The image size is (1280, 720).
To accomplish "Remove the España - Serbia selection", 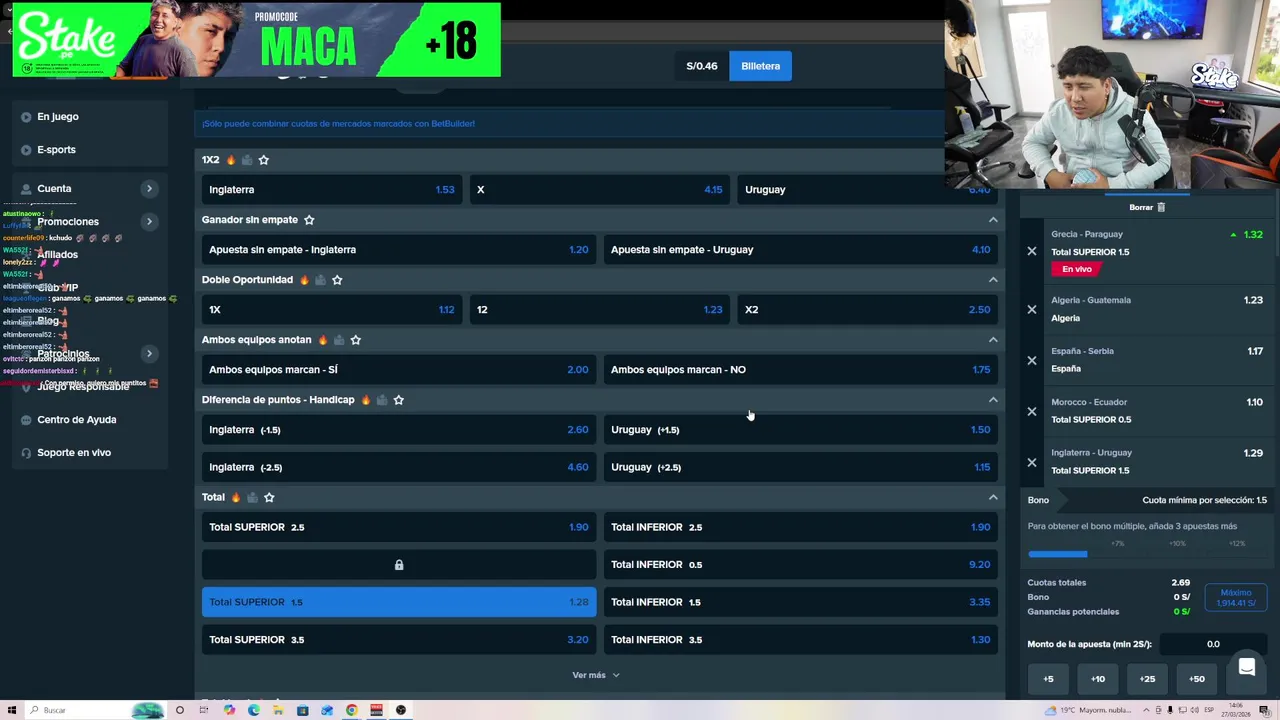I will (x=1032, y=360).
